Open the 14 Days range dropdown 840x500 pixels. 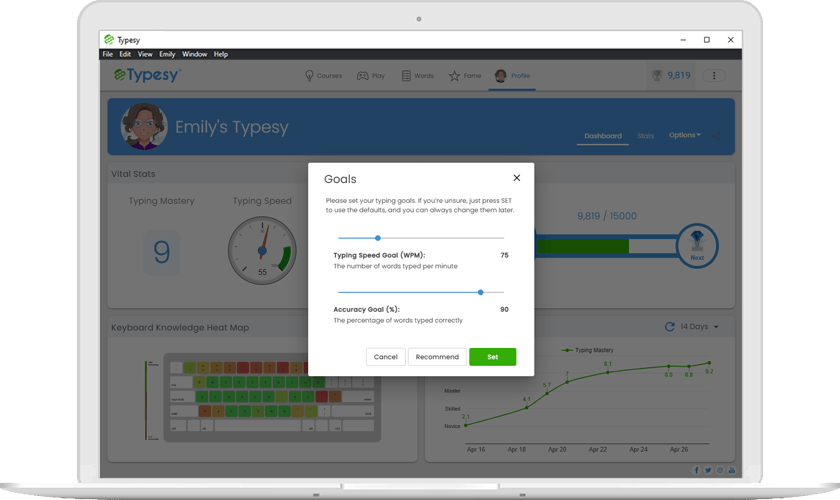[x=699, y=326]
